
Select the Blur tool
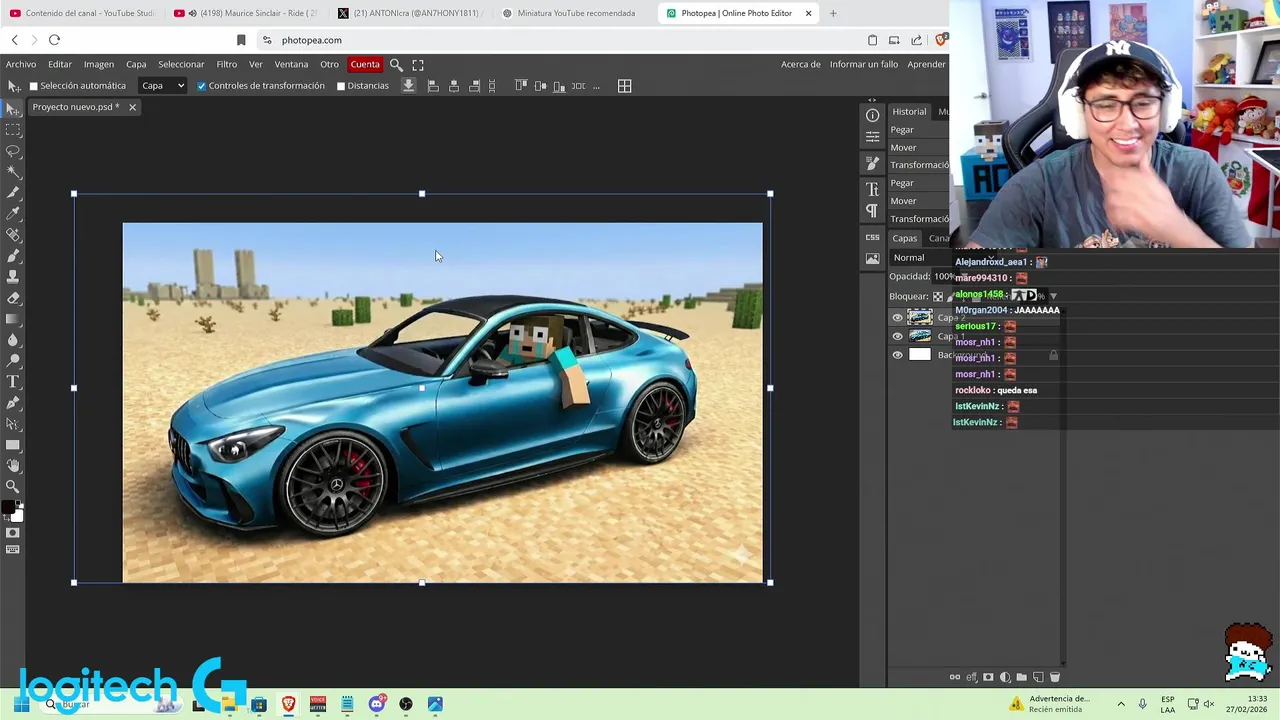click(13, 339)
